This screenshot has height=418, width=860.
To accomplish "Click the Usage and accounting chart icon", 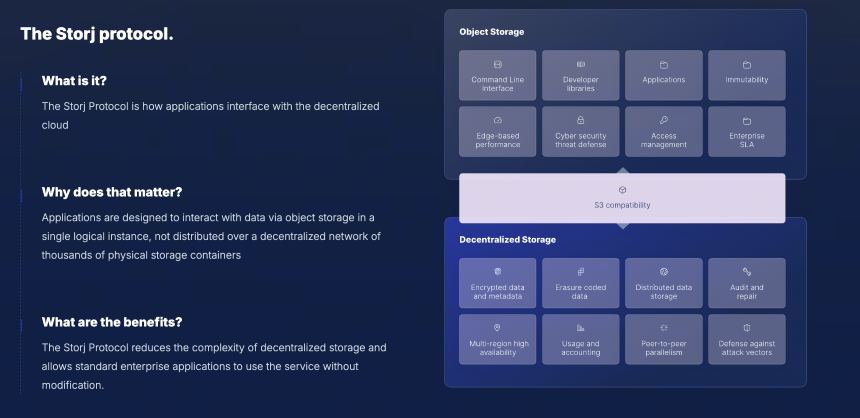I will (581, 327).
